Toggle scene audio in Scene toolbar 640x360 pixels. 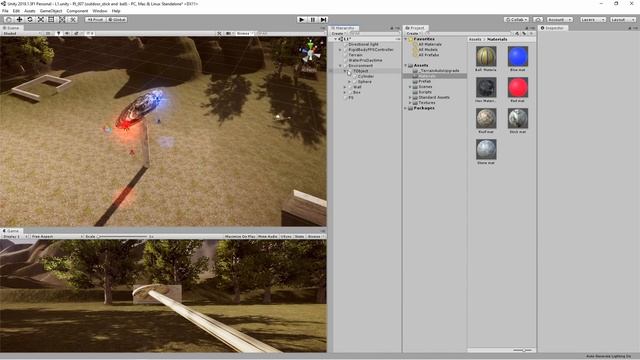(x=67, y=33)
